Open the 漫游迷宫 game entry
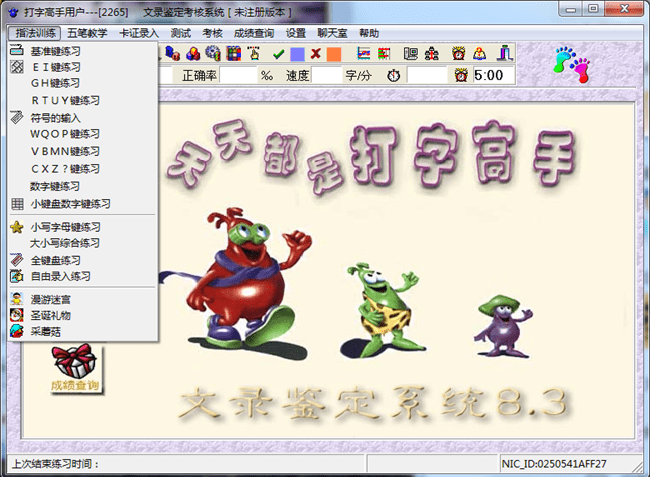This screenshot has width=650, height=477. tap(50, 299)
